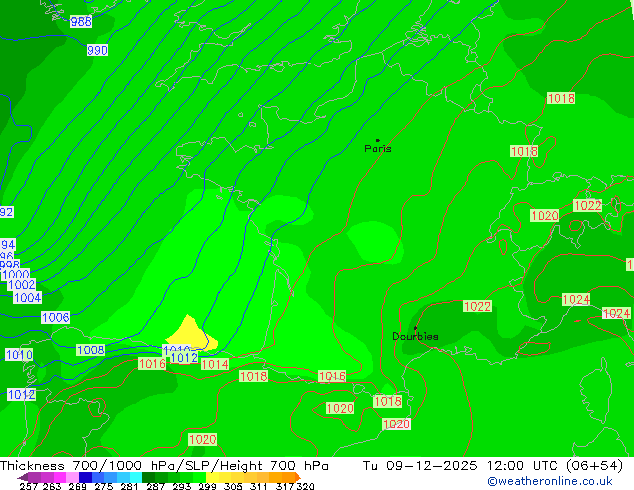634x490 pixels.
Task: Click legend value 275
Action: (104, 486)
